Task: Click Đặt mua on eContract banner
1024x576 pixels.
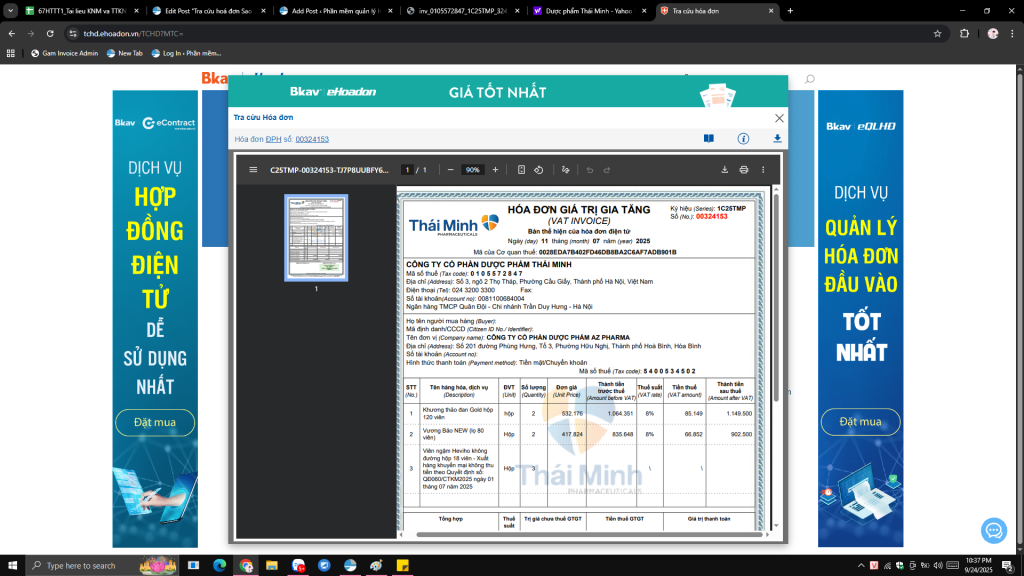Action: coord(155,422)
